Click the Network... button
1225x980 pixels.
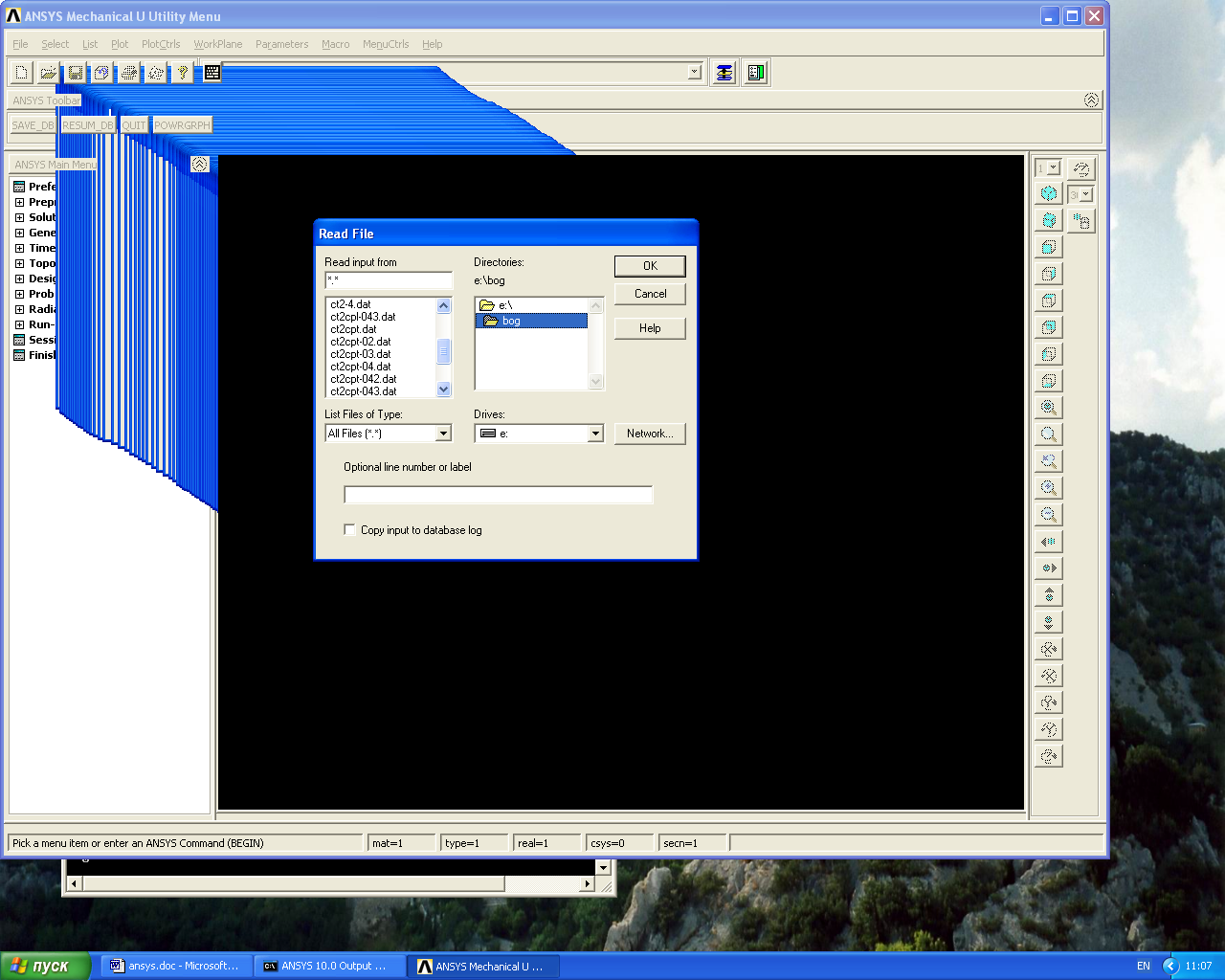[x=650, y=434]
